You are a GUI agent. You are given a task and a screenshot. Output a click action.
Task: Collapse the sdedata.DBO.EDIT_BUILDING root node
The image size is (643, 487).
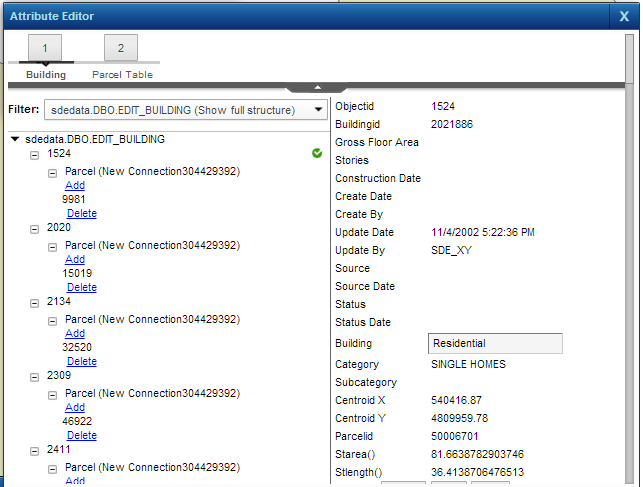coord(15,140)
